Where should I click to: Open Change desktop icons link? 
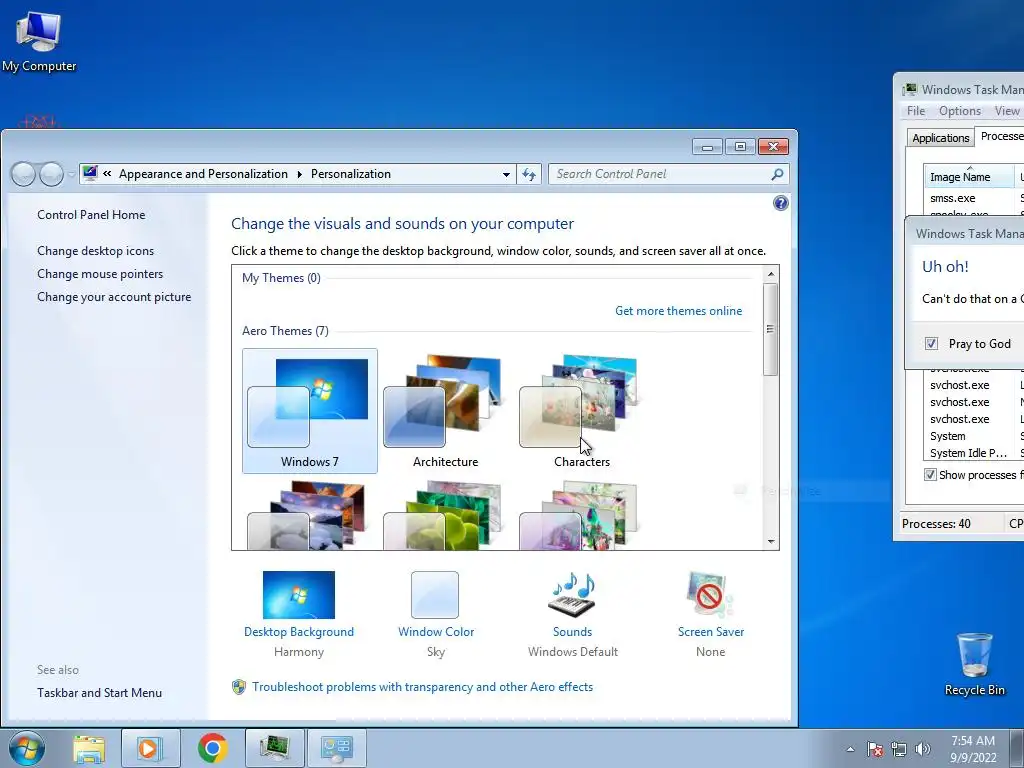pyautogui.click(x=95, y=251)
